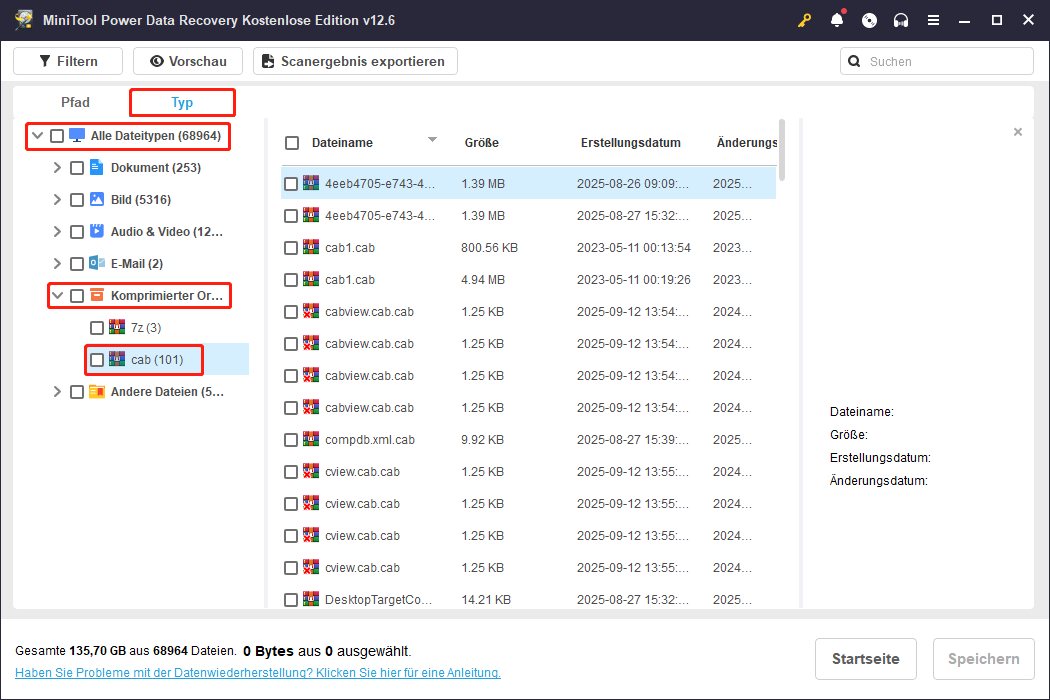Check the Audio & Video checkbox
1050x700 pixels.
pos(77,232)
